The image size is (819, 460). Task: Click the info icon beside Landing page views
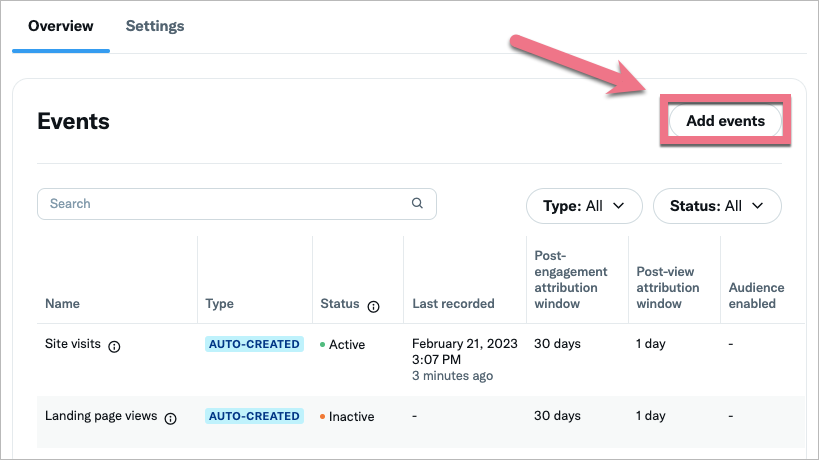coord(170,418)
